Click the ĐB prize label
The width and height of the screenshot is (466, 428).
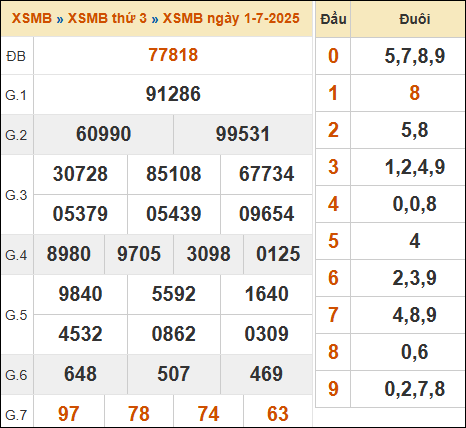click(x=16, y=56)
